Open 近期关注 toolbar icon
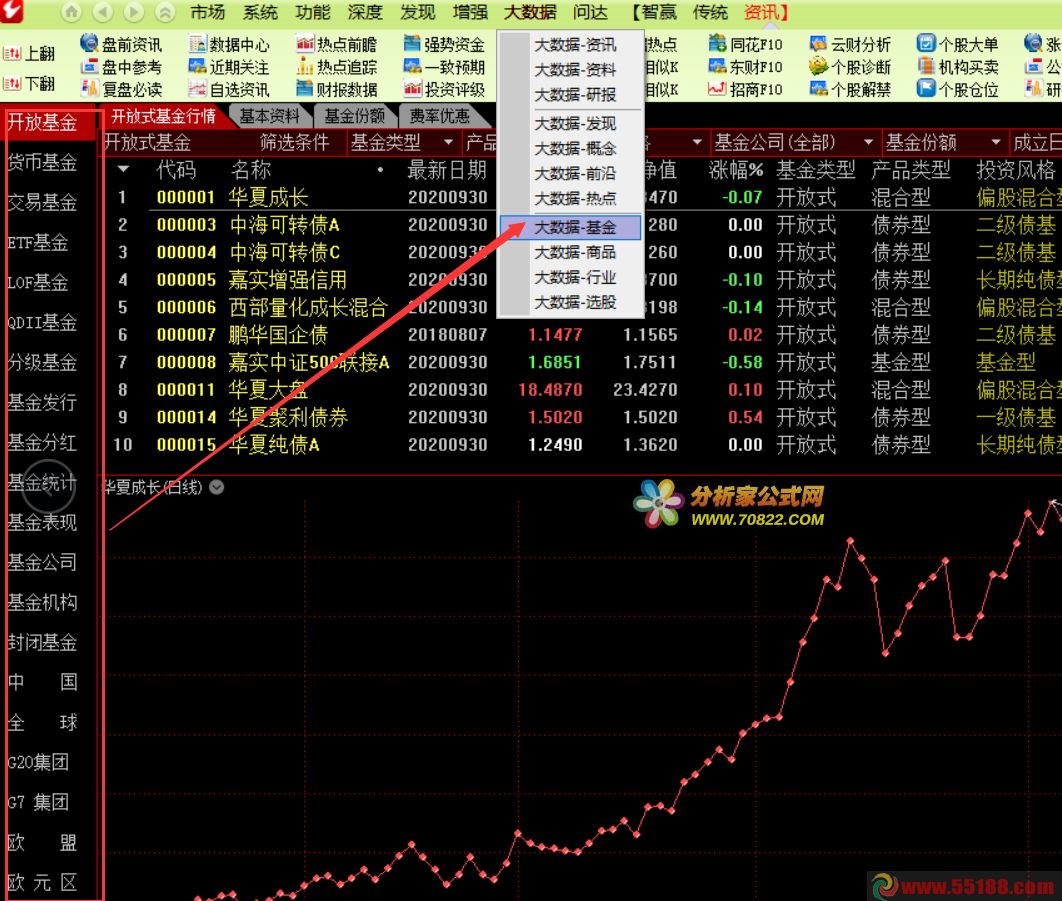The height and width of the screenshot is (901, 1062). pos(197,66)
